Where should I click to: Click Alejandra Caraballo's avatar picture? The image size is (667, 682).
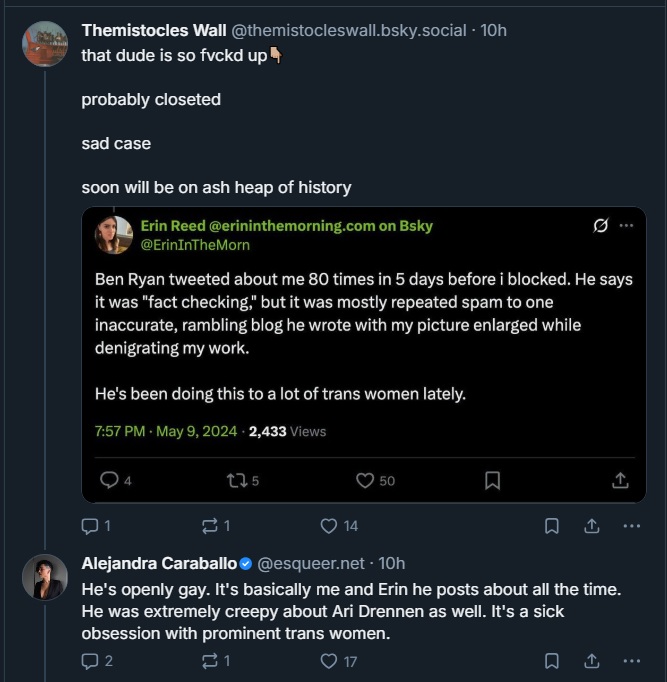(x=45, y=577)
